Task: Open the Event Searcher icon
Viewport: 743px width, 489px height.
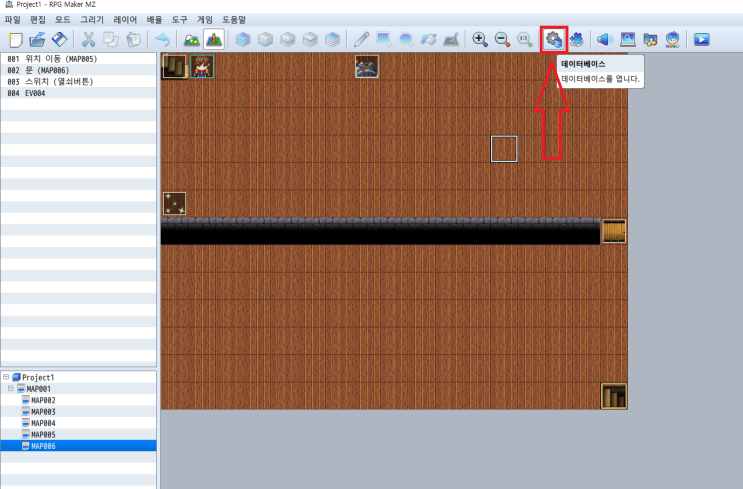Action: coord(628,39)
